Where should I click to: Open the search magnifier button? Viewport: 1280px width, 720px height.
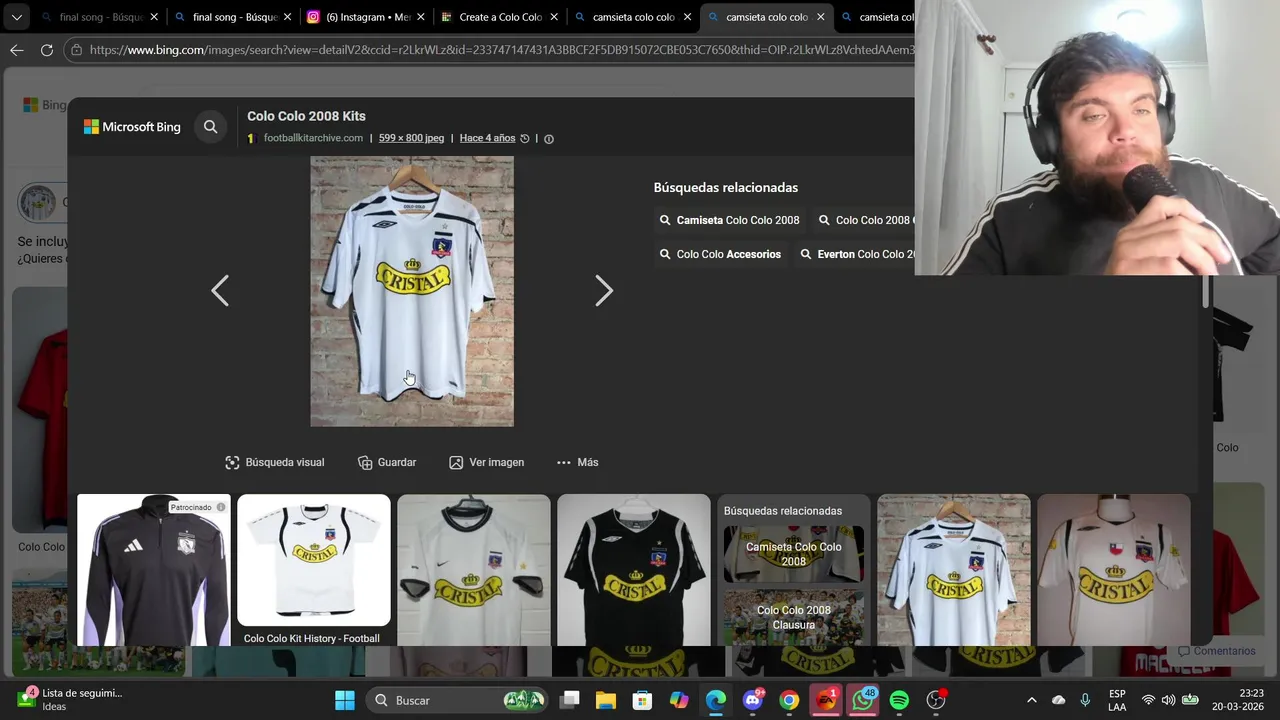click(210, 127)
